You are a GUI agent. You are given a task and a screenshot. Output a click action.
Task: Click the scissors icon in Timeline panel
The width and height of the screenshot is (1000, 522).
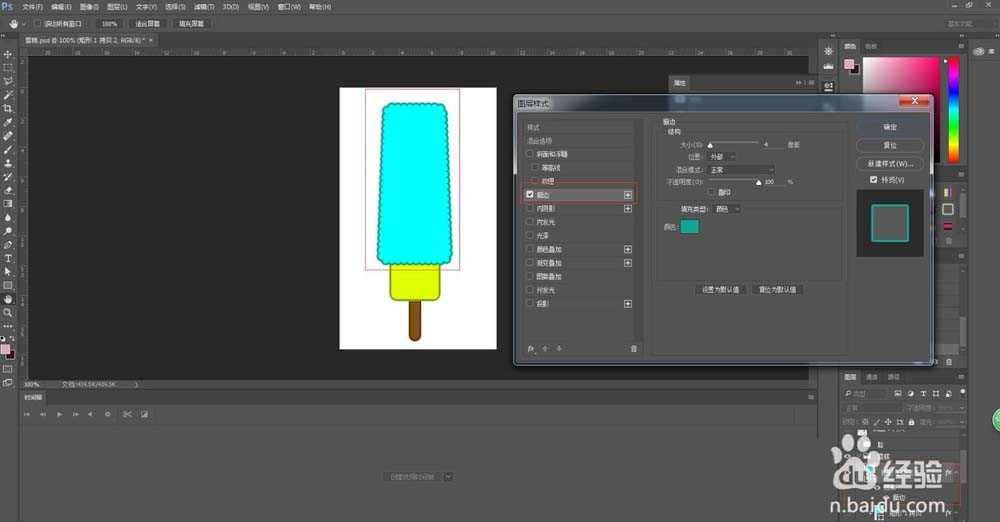[x=127, y=414]
